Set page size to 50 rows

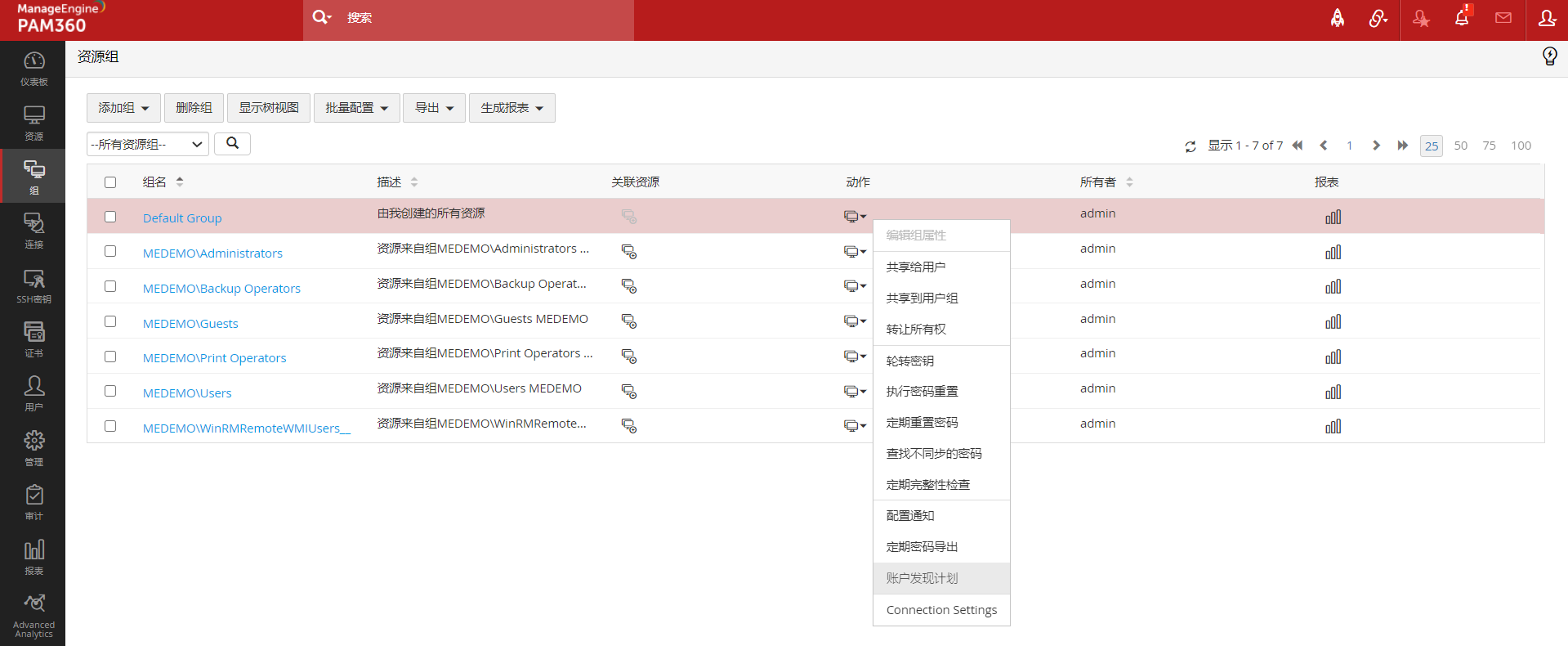pyautogui.click(x=1460, y=146)
